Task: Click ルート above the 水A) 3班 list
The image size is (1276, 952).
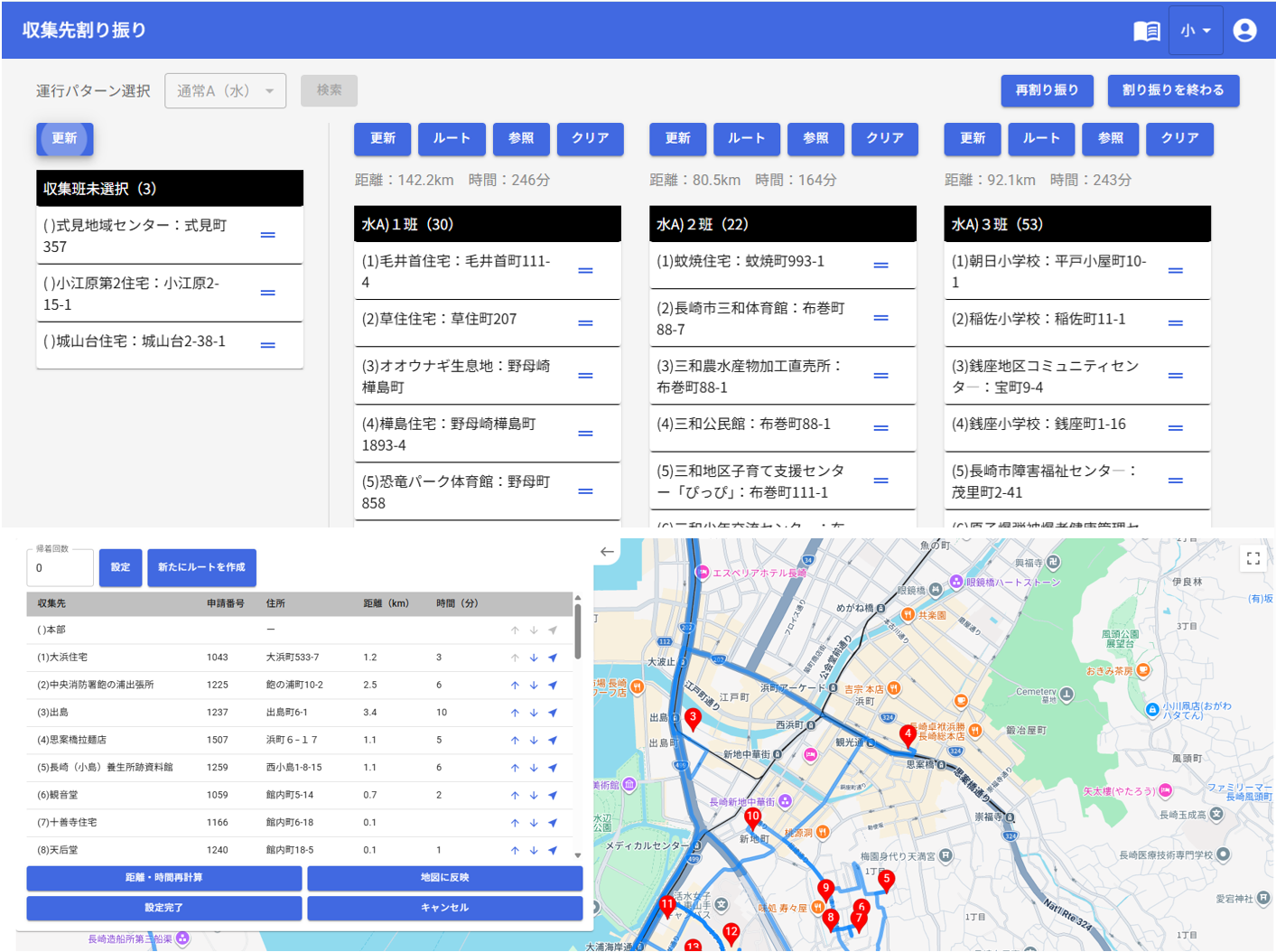Action: click(x=1041, y=138)
